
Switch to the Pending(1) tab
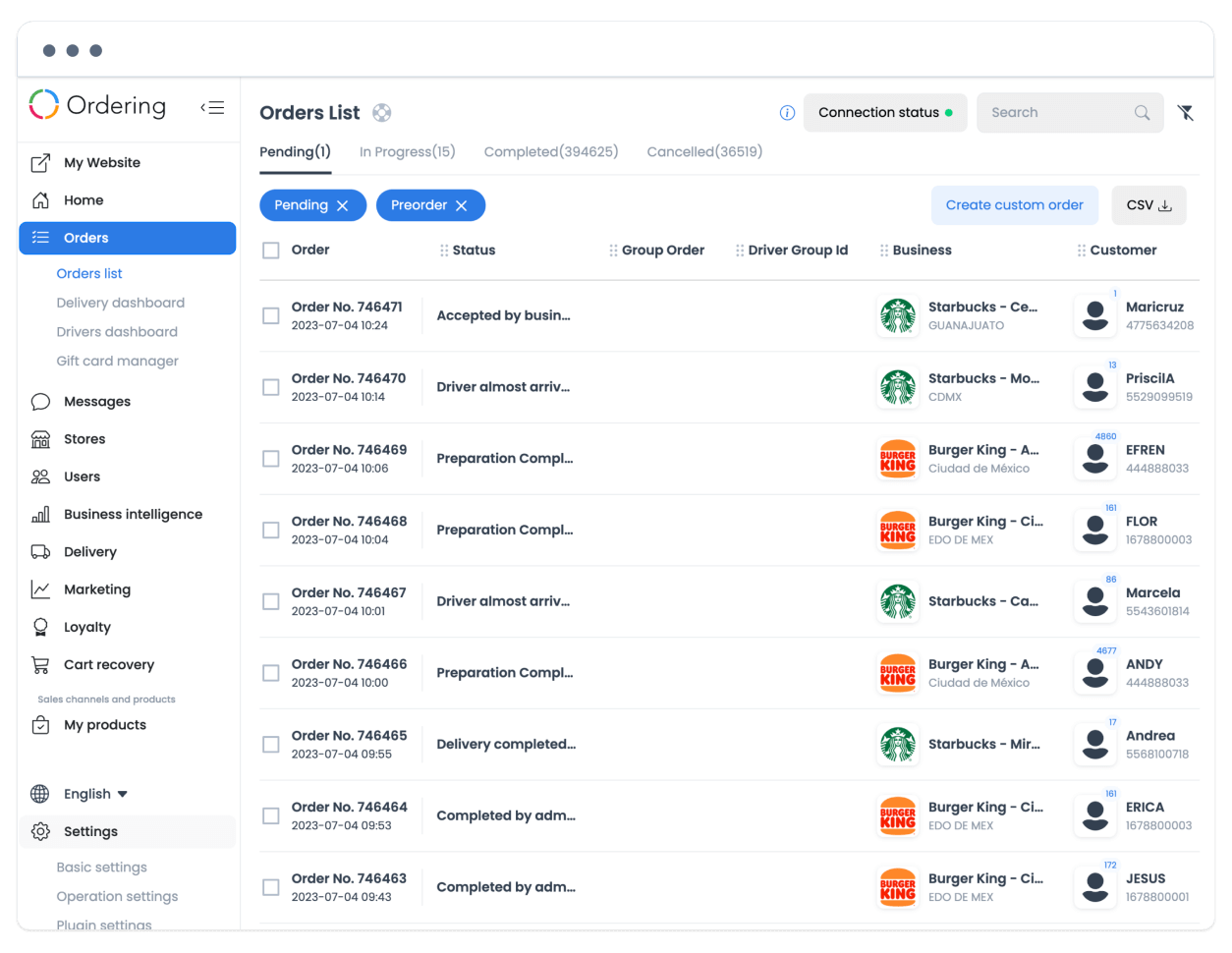[x=295, y=151]
